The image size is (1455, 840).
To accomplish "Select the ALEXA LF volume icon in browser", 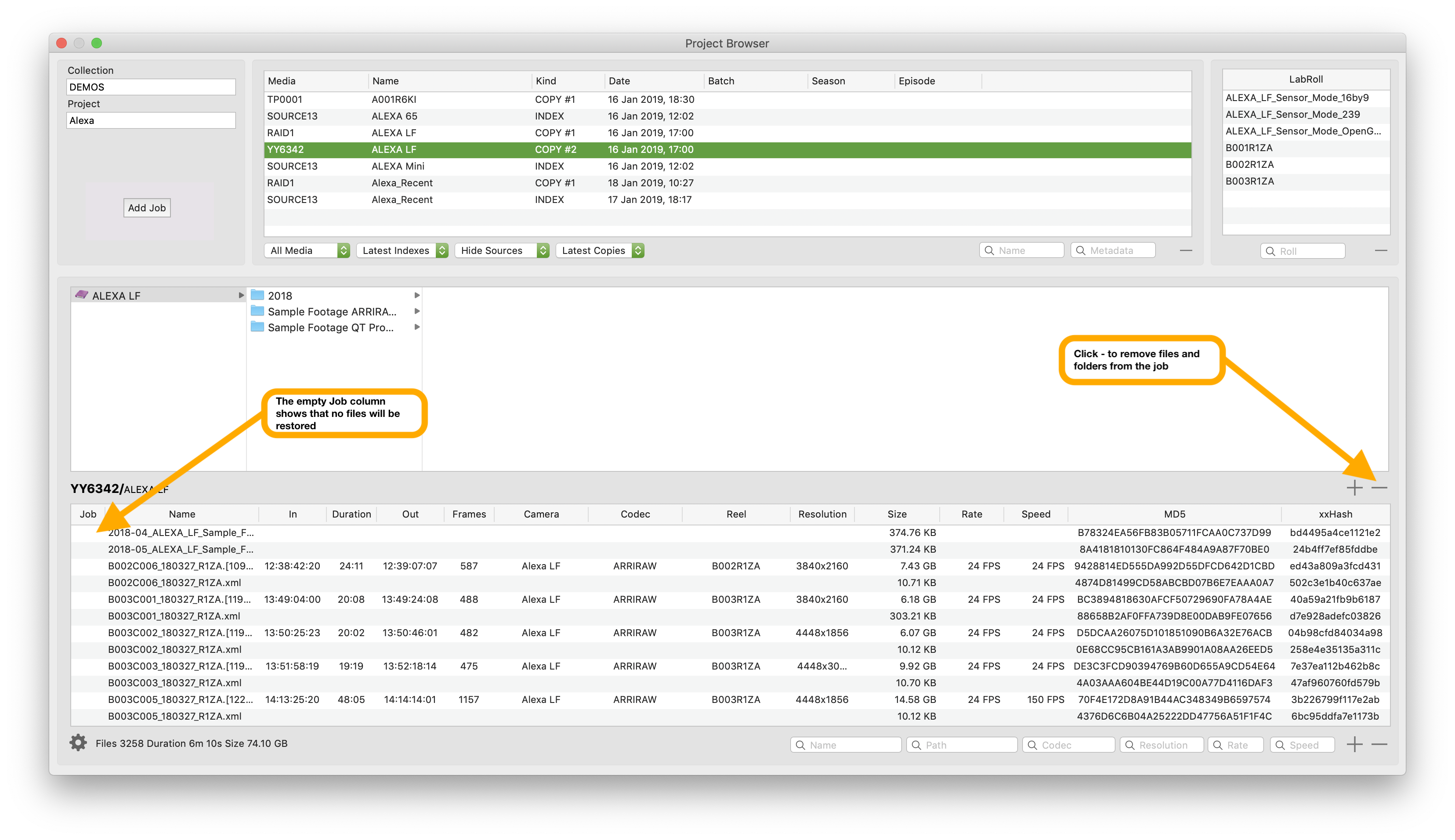I will [x=82, y=295].
